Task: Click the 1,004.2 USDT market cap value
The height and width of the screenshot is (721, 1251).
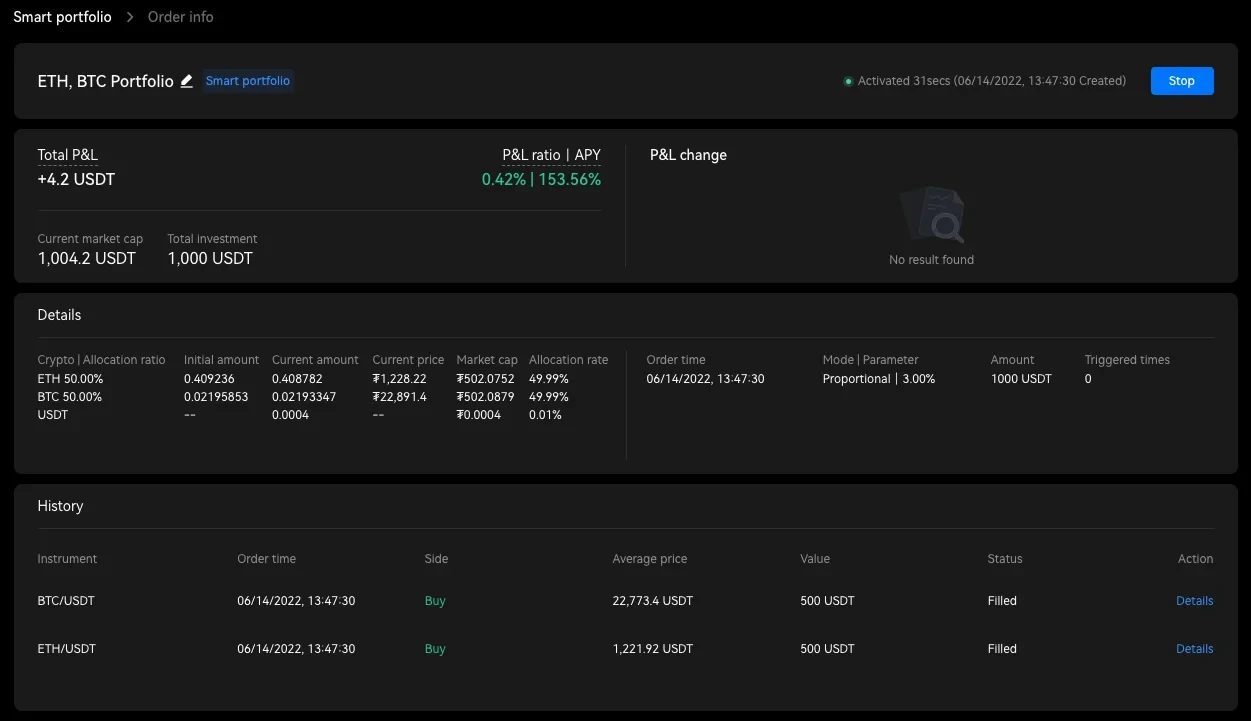Action: pos(86,258)
